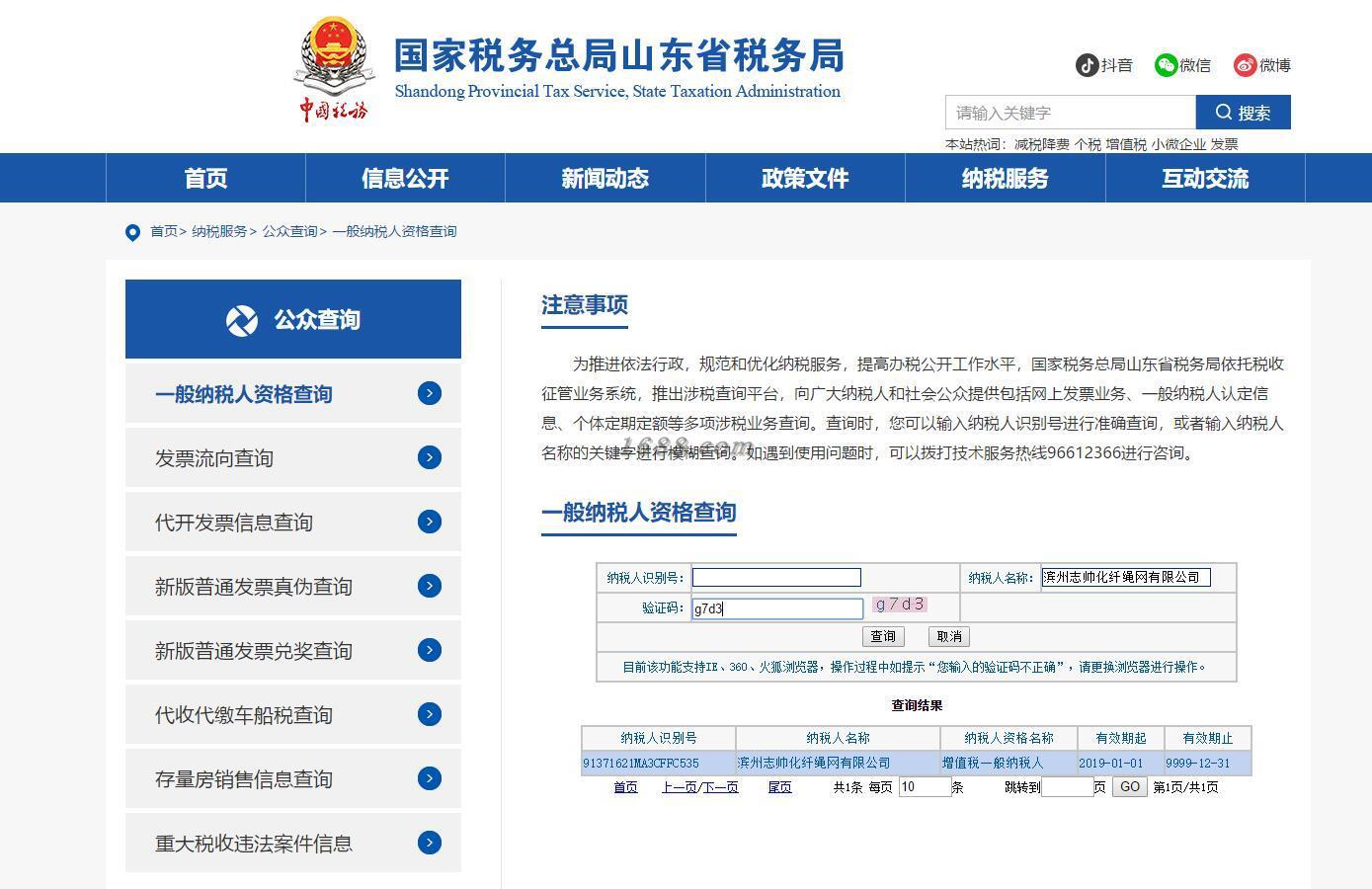Select 一般纳税人资格查询 in the sidebar
Image resolution: width=1372 pixels, height=889 pixels.
pyautogui.click(x=293, y=393)
